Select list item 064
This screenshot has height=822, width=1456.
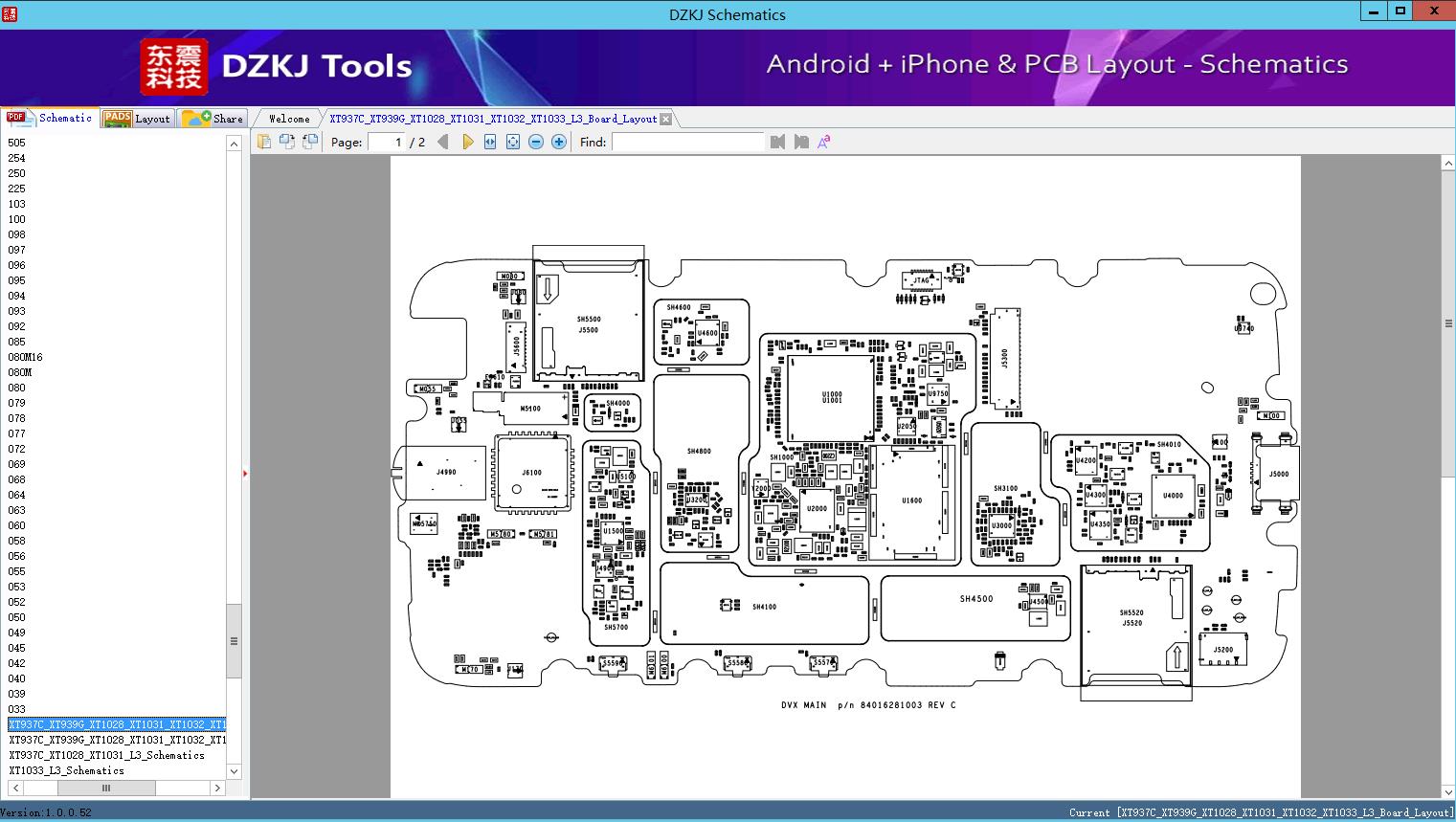tap(17, 495)
